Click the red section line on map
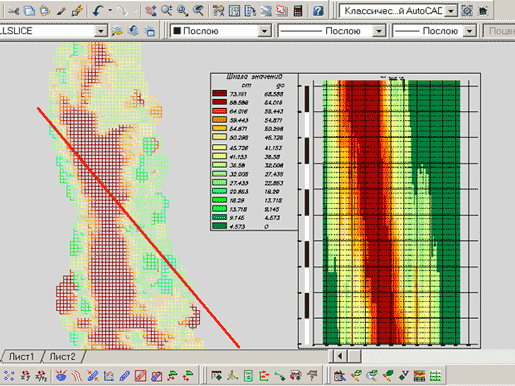 (x=138, y=227)
